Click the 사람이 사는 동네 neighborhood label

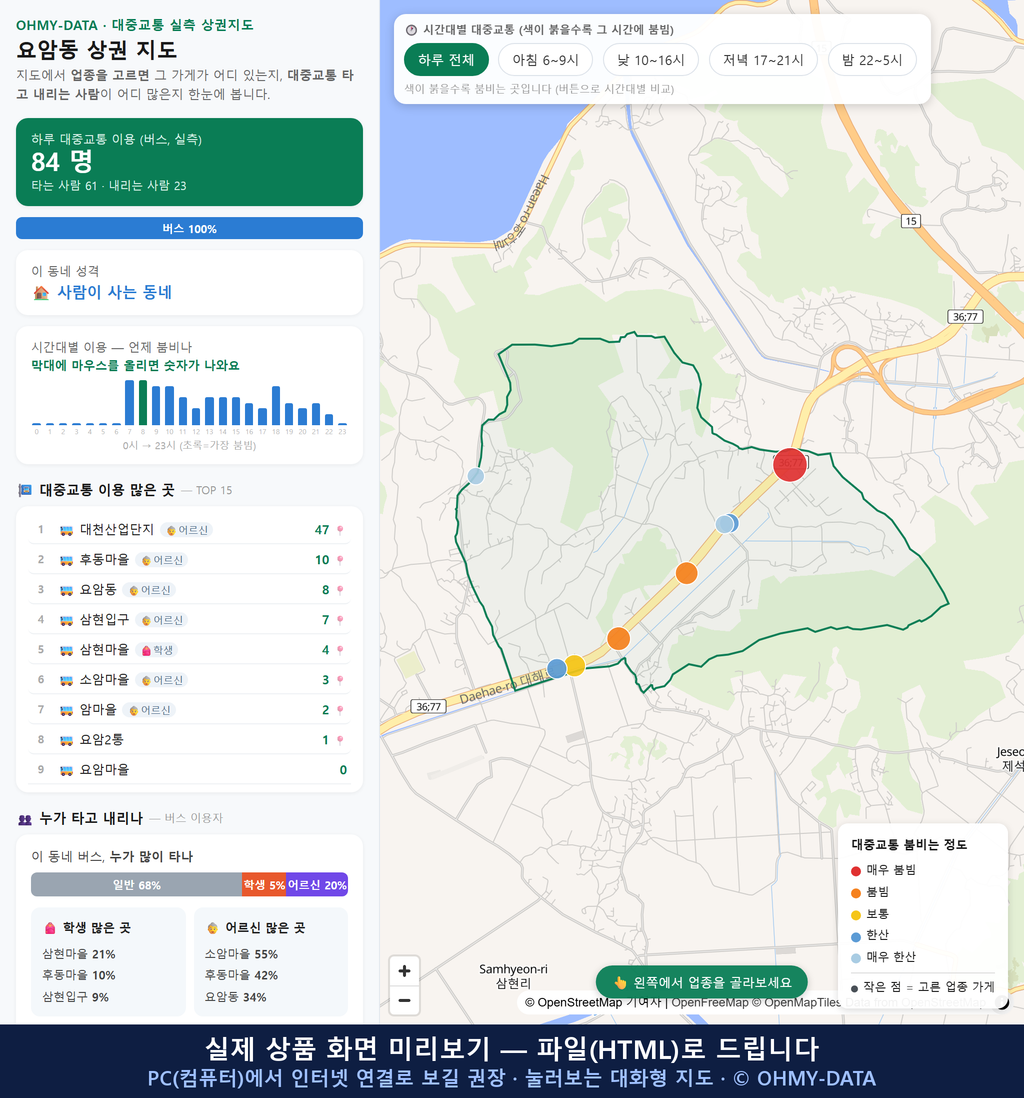[114, 293]
